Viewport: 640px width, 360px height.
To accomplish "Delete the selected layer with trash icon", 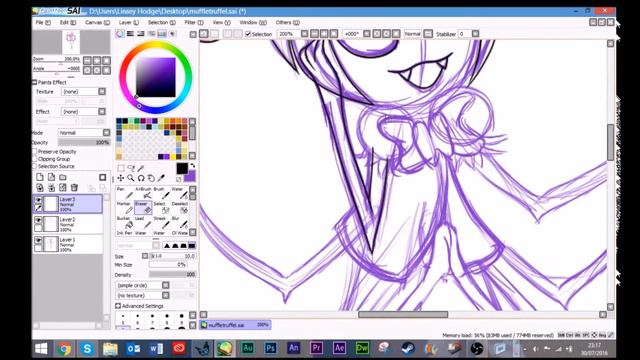I will [x=74, y=188].
